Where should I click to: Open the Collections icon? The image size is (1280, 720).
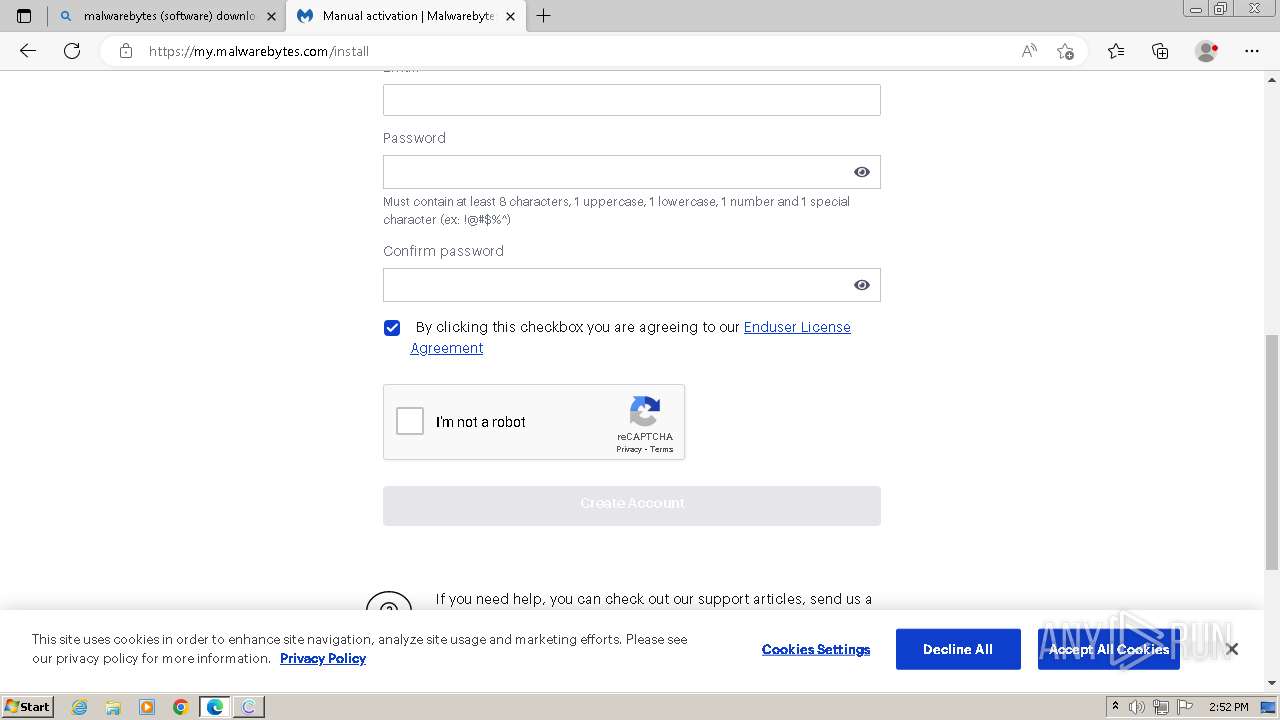(x=1160, y=51)
